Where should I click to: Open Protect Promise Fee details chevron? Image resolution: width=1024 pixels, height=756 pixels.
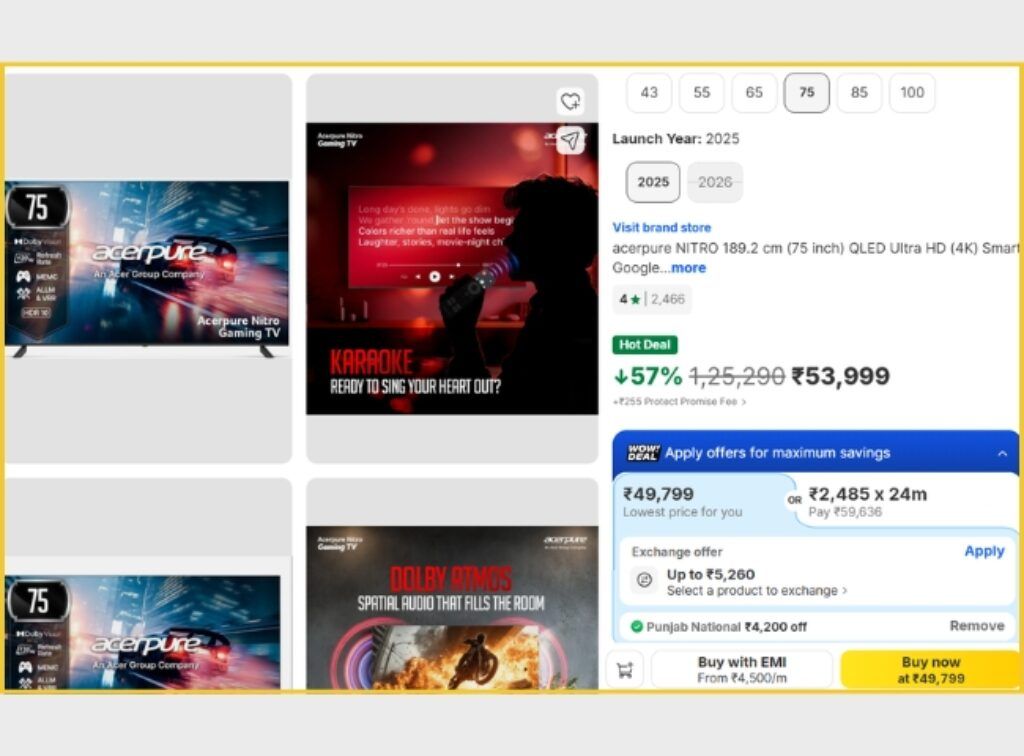(x=744, y=402)
